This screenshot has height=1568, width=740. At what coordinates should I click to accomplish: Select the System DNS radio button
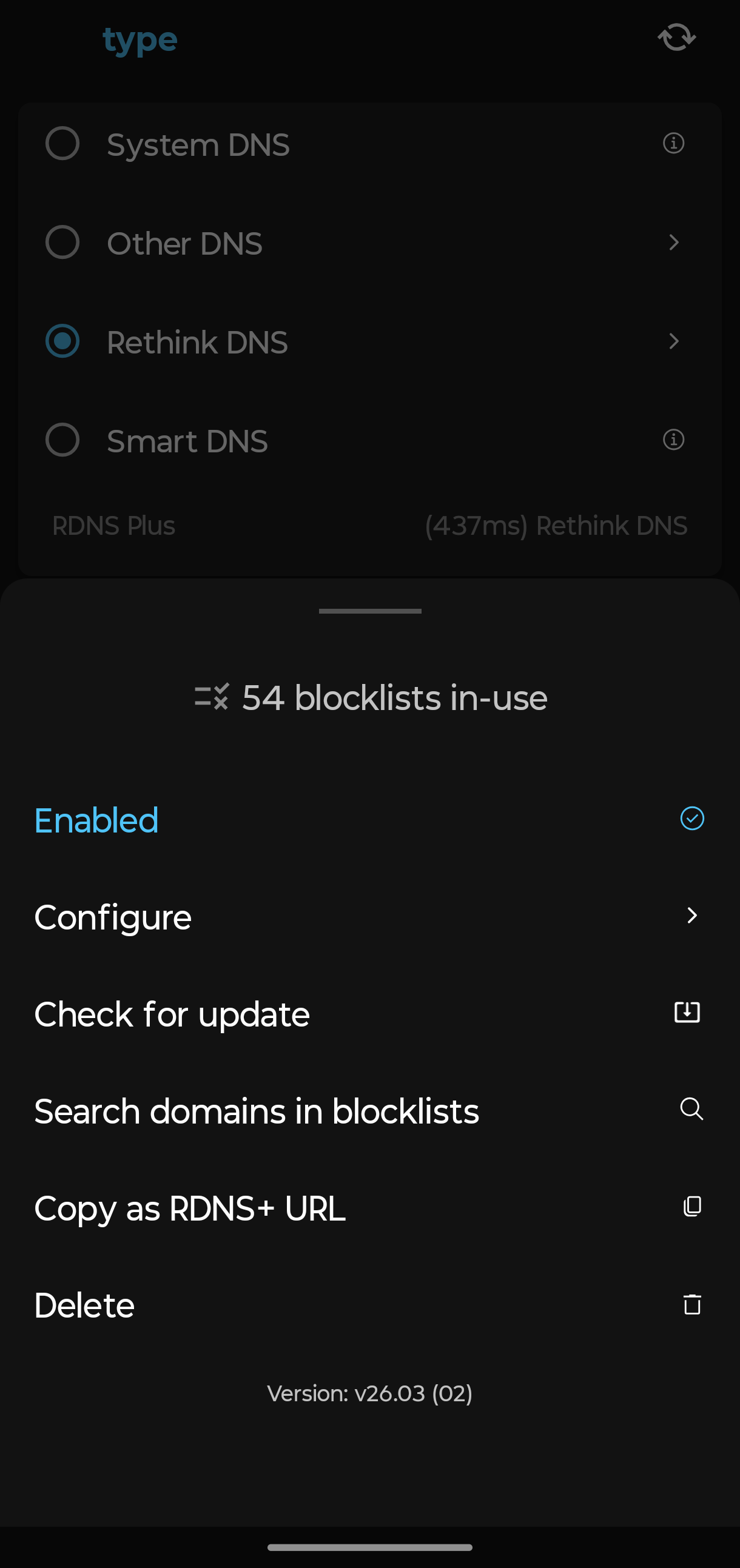62,144
